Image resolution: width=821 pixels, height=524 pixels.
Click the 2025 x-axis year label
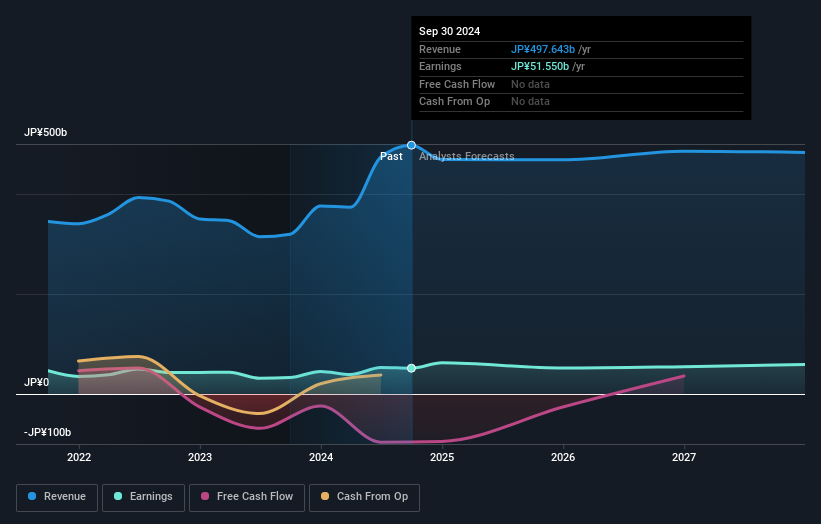[442, 457]
